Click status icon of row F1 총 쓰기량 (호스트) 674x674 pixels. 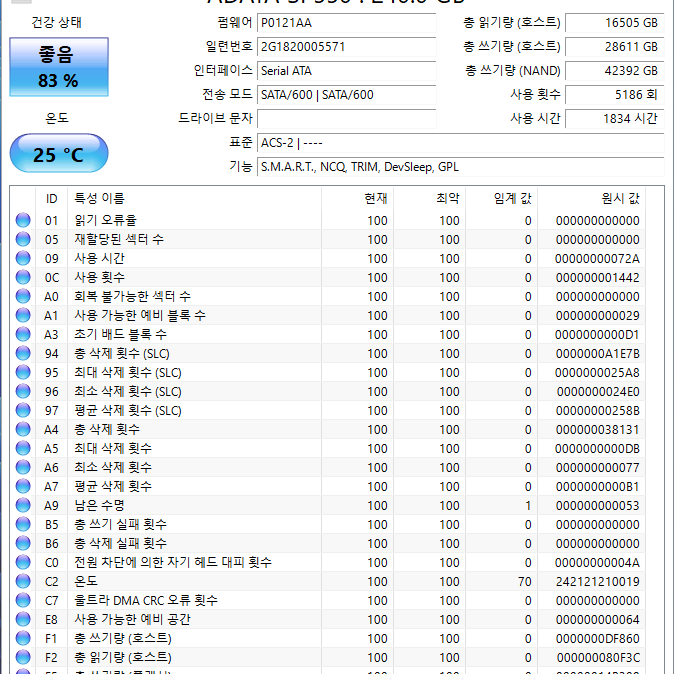(23, 638)
